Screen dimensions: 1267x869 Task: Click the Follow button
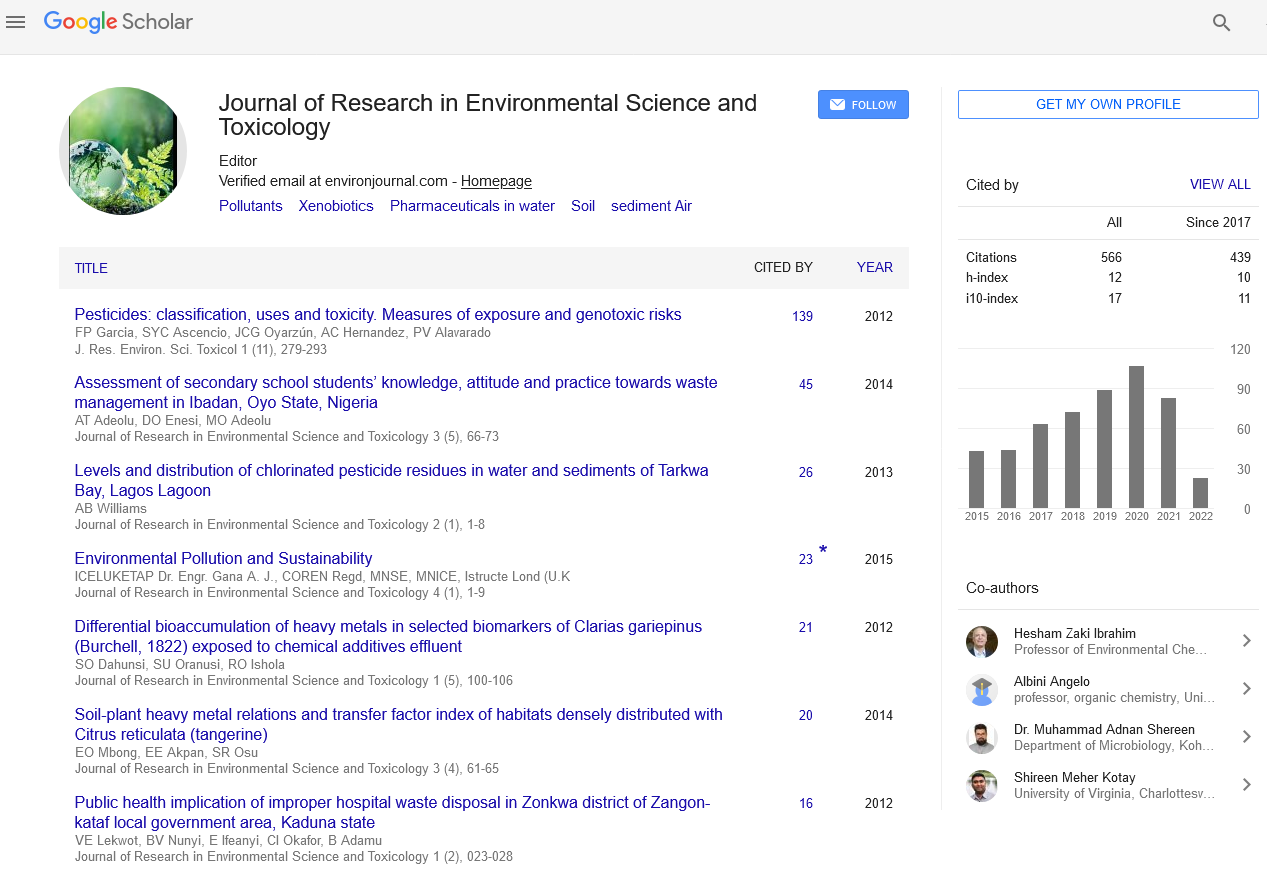[x=863, y=105]
